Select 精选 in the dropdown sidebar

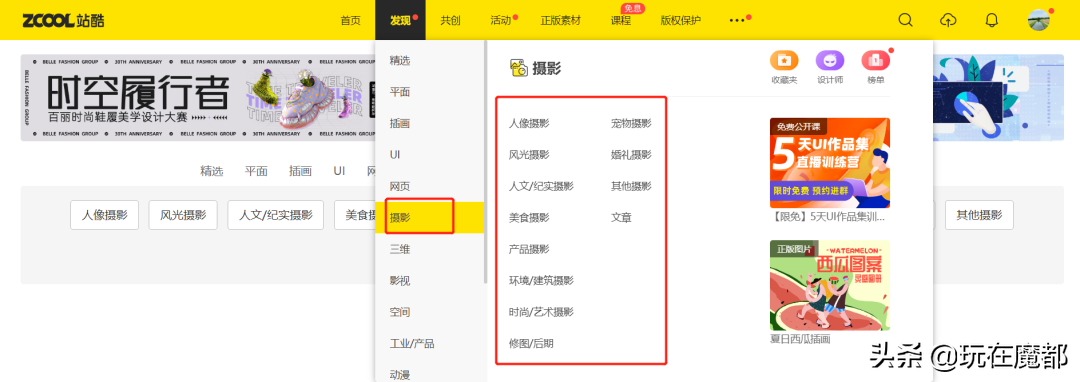click(x=399, y=61)
